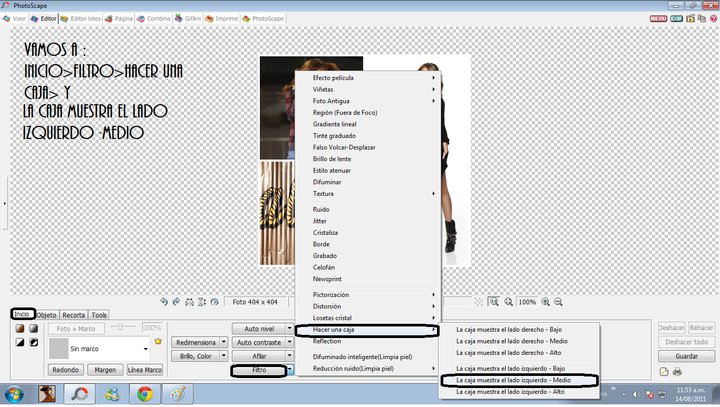
Task: Apply the negative invert icon
Action: click(x=34, y=342)
